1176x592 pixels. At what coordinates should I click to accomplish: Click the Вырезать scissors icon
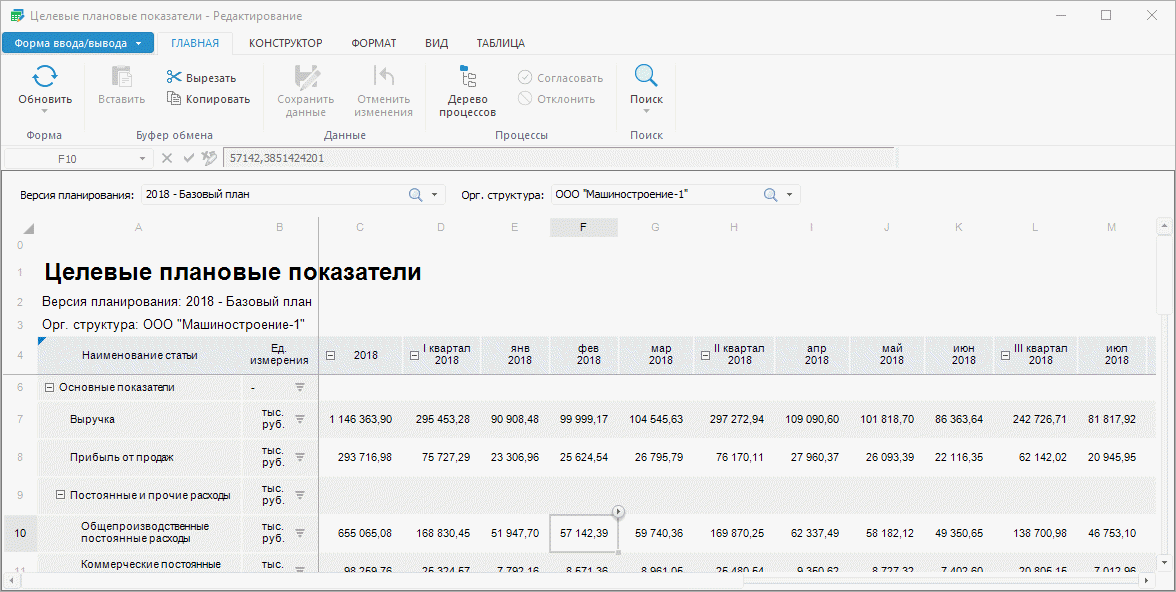tap(174, 77)
